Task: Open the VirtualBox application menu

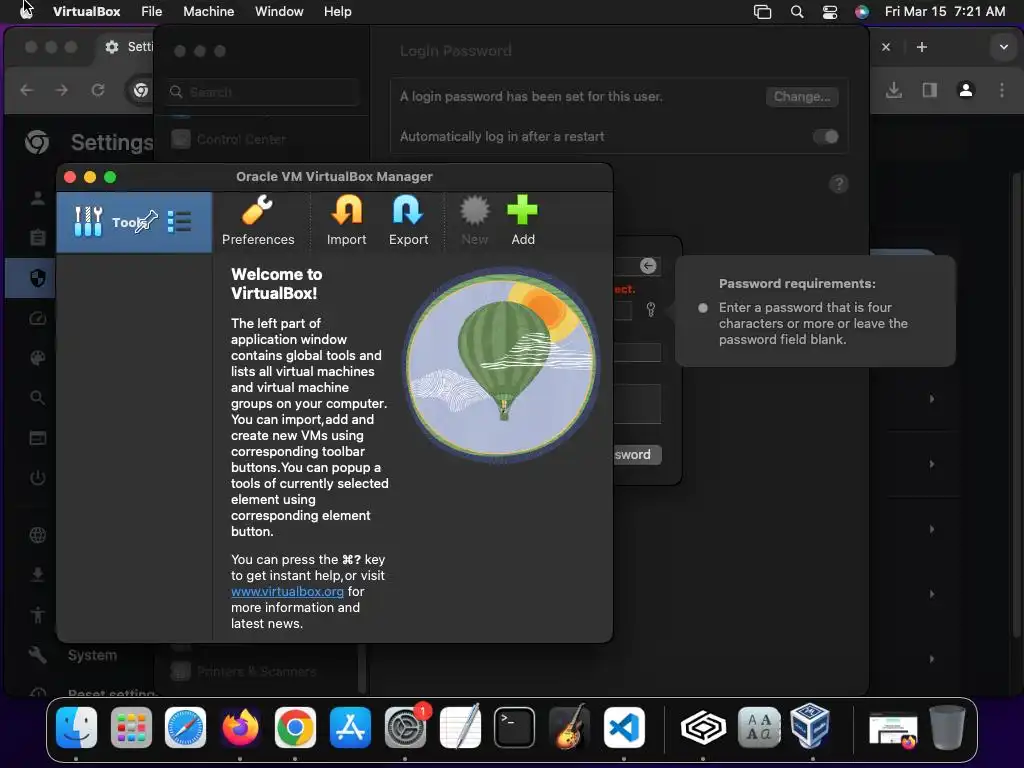Action: click(86, 11)
